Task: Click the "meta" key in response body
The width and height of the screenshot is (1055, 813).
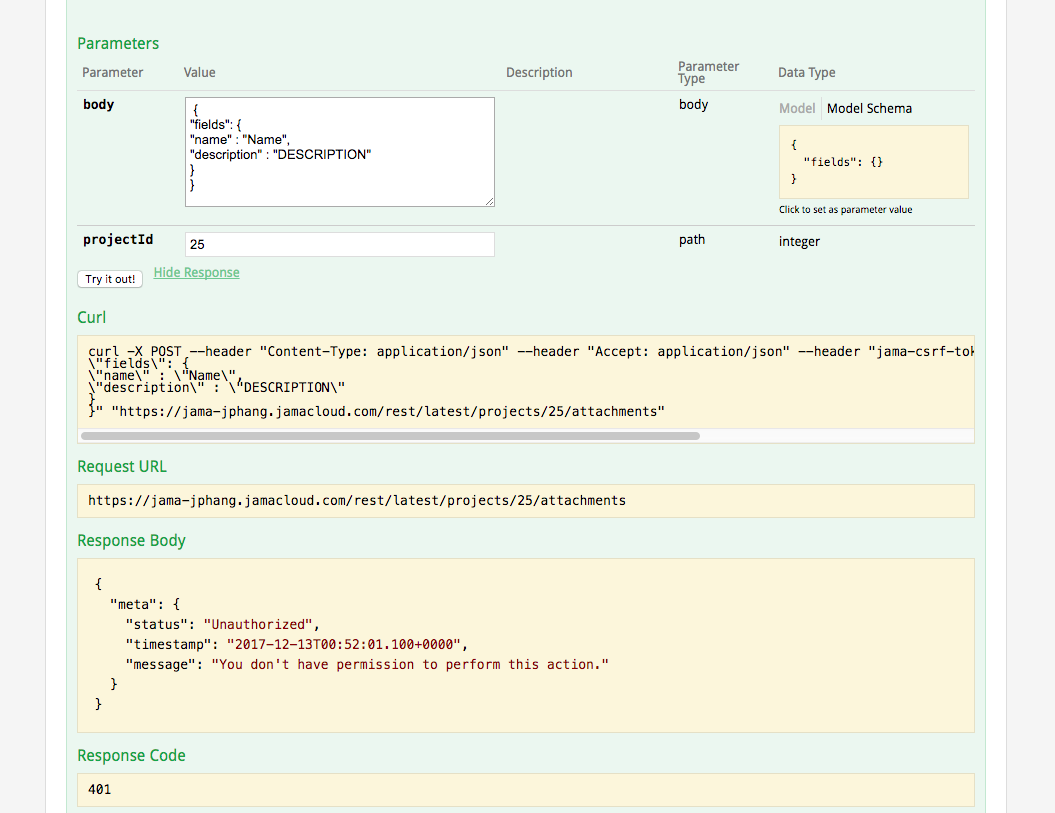Action: point(133,604)
